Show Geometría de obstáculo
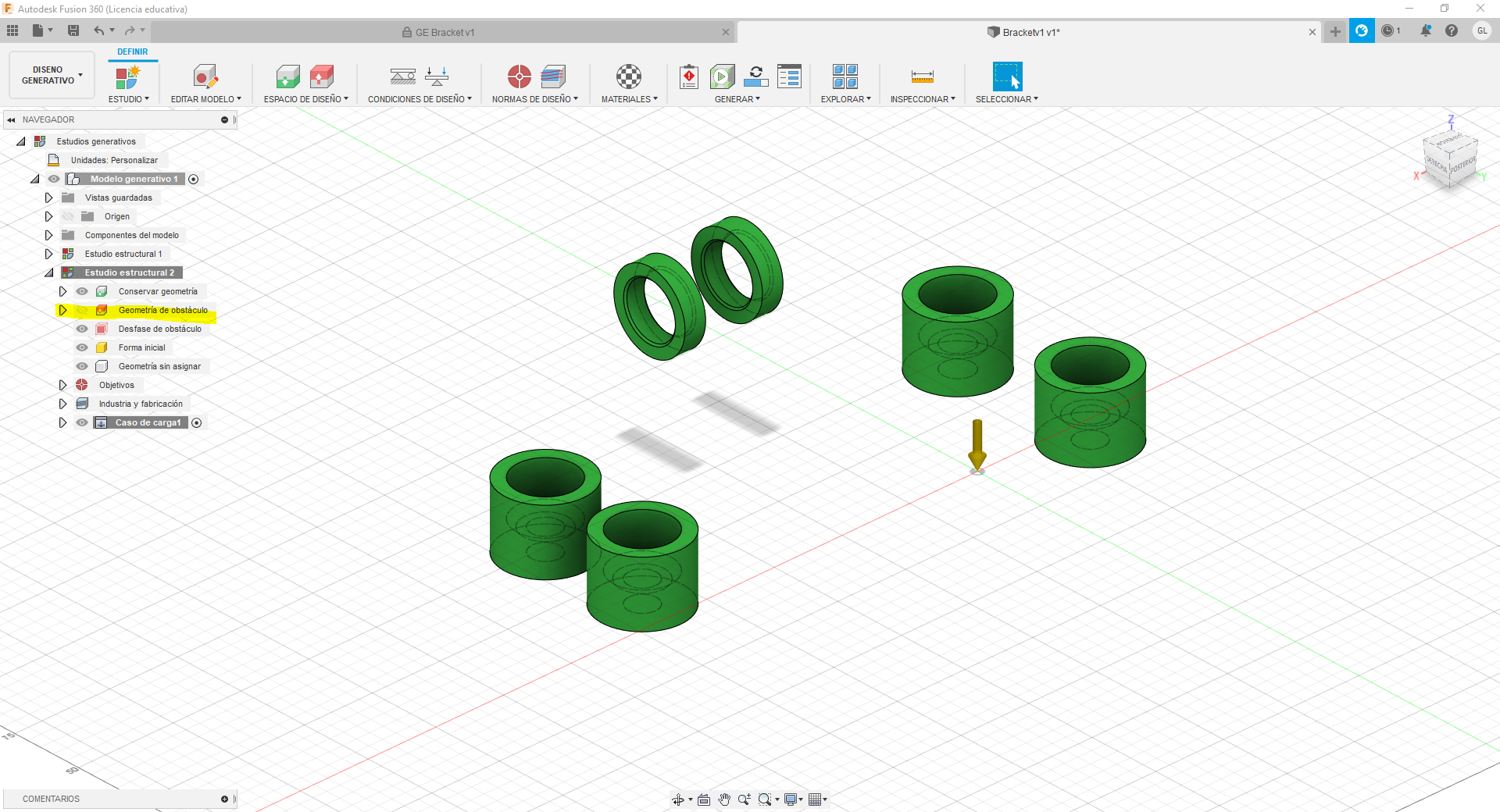Image resolution: width=1500 pixels, height=812 pixels. 82,310
